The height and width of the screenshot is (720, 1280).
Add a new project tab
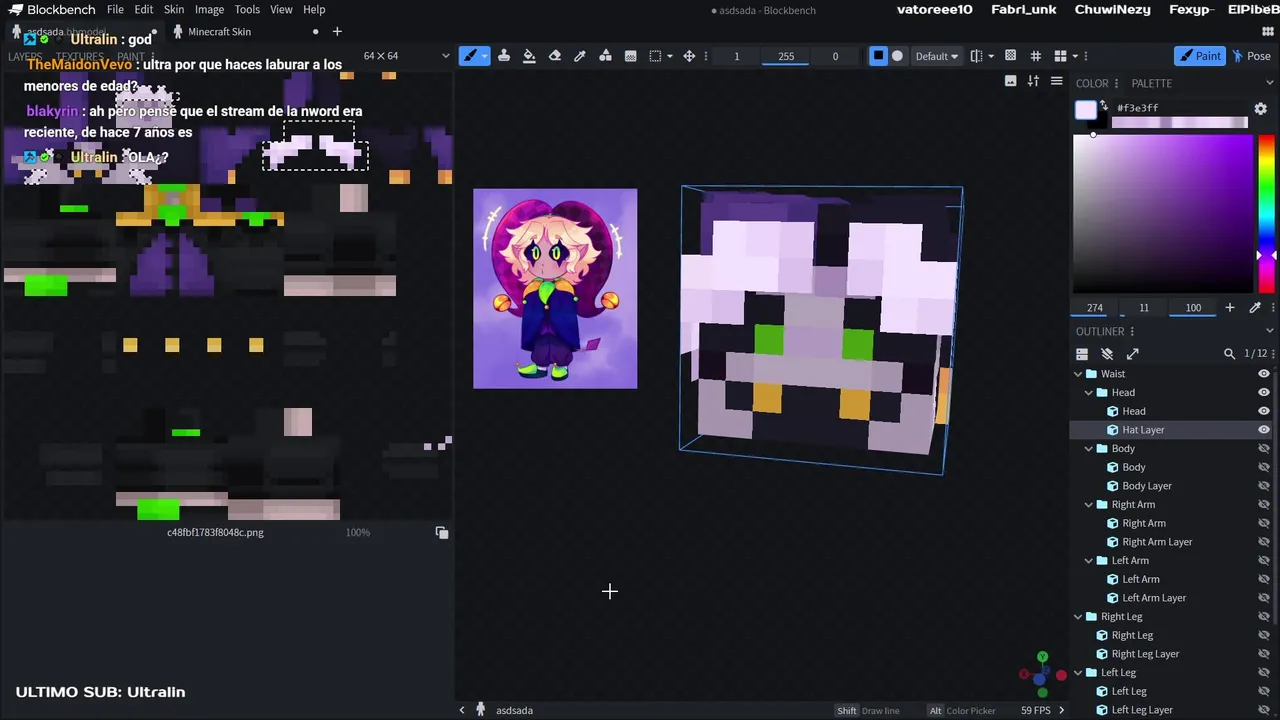(337, 31)
